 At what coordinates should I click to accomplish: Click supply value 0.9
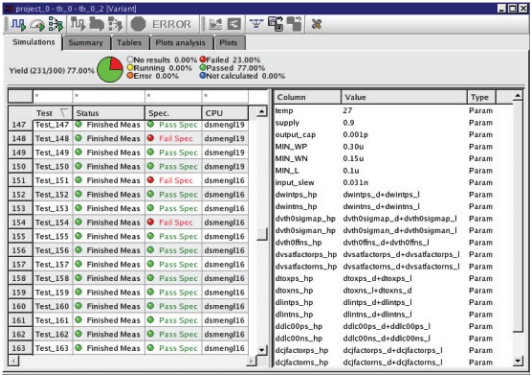(x=348, y=123)
